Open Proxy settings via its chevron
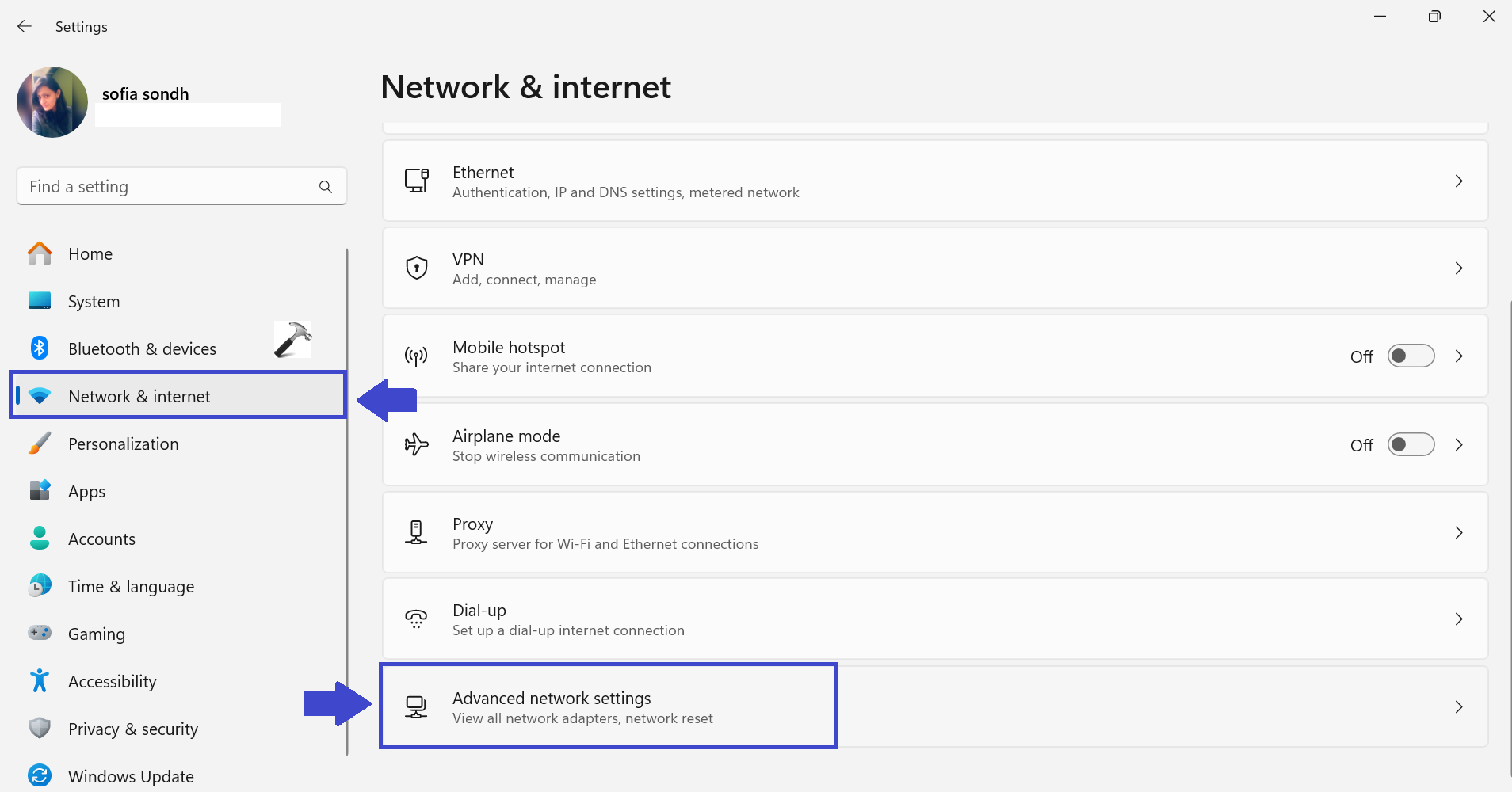Image resolution: width=1512 pixels, height=792 pixels. coord(1459,533)
